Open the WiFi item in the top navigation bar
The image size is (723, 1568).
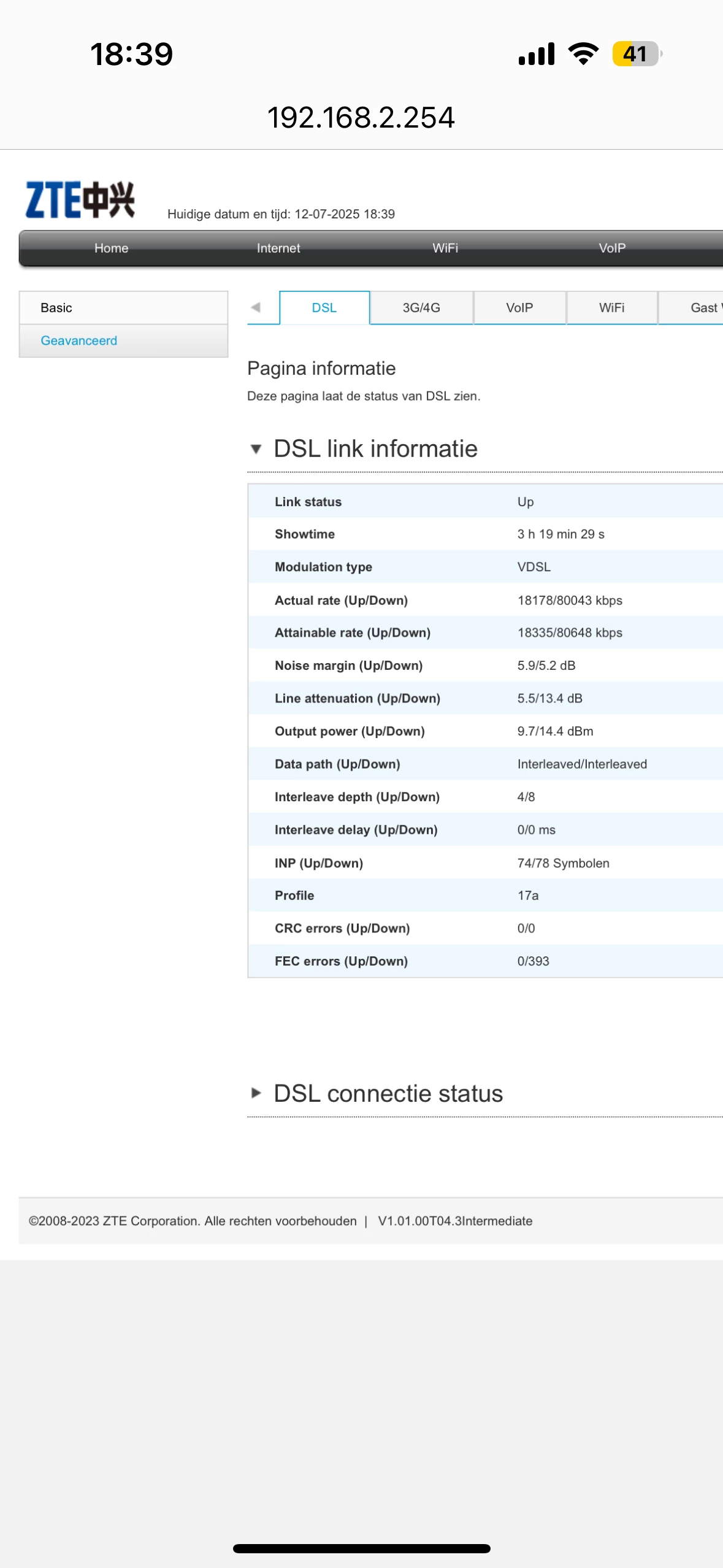coord(445,248)
